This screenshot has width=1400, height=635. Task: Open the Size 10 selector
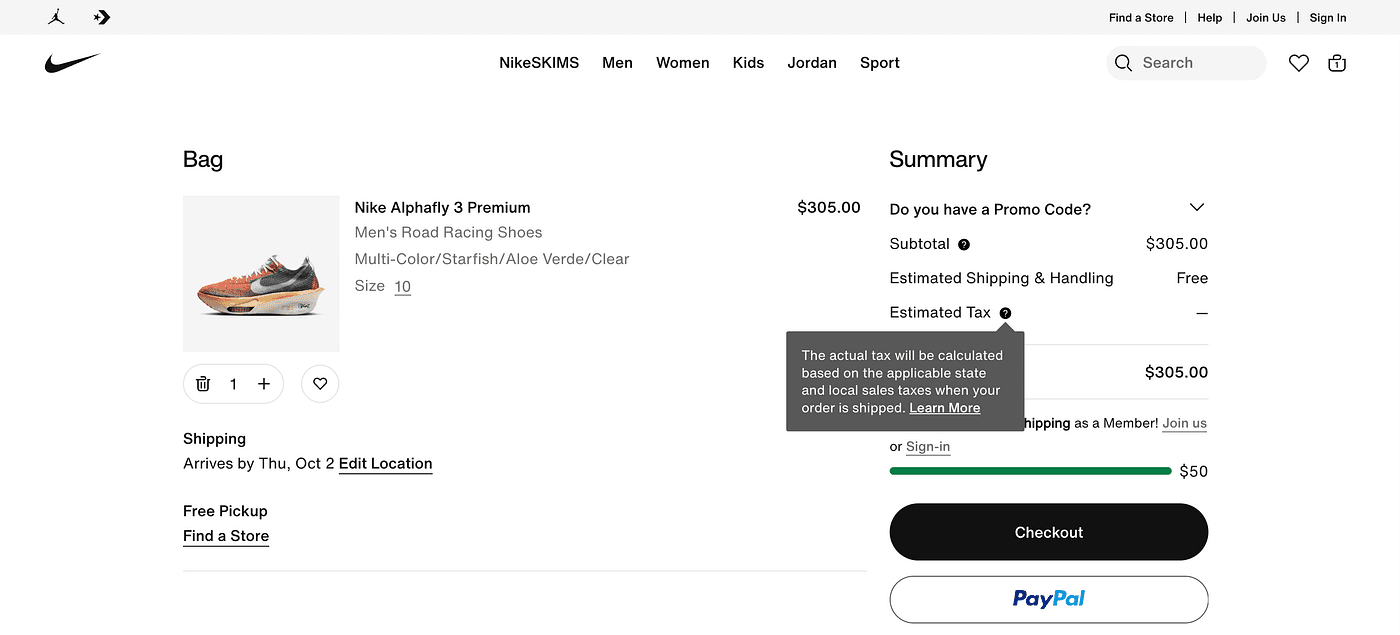pos(402,286)
